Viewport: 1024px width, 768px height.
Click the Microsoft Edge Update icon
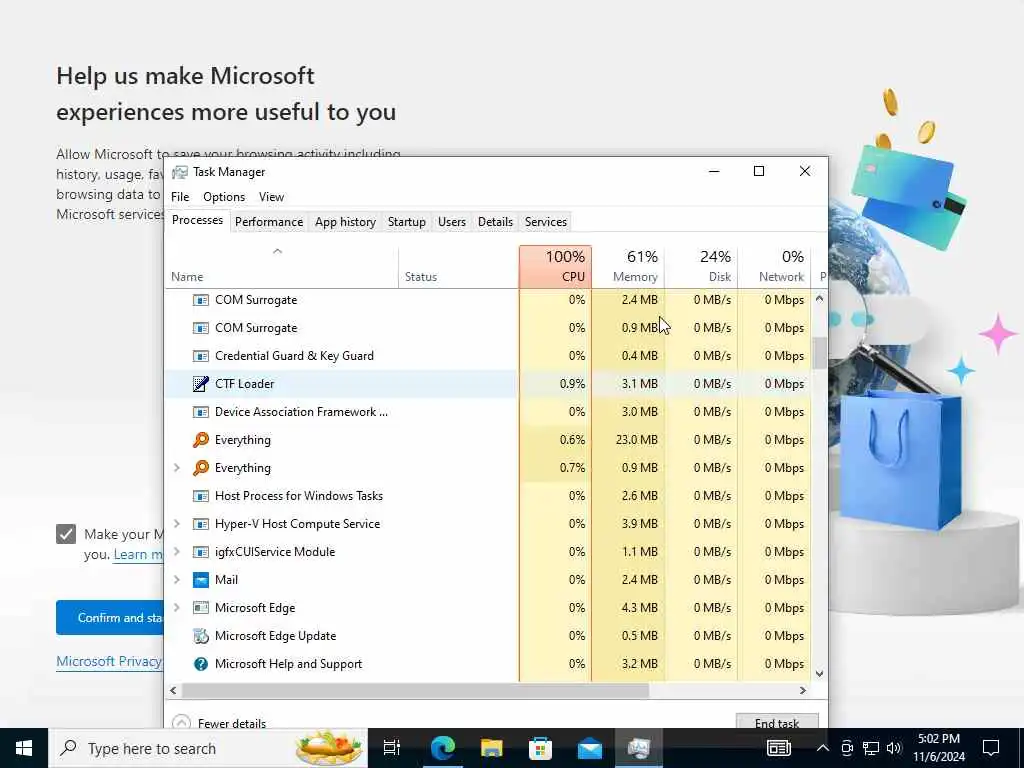(200, 636)
